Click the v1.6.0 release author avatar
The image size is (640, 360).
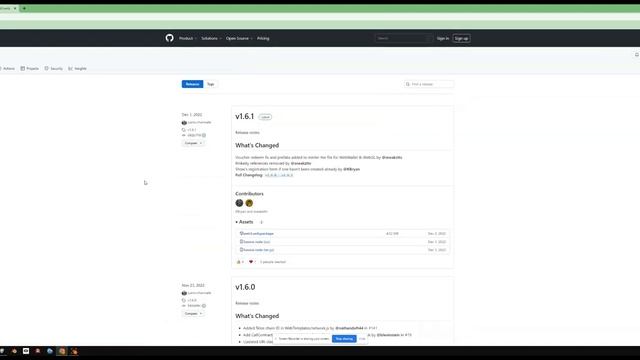pos(184,293)
